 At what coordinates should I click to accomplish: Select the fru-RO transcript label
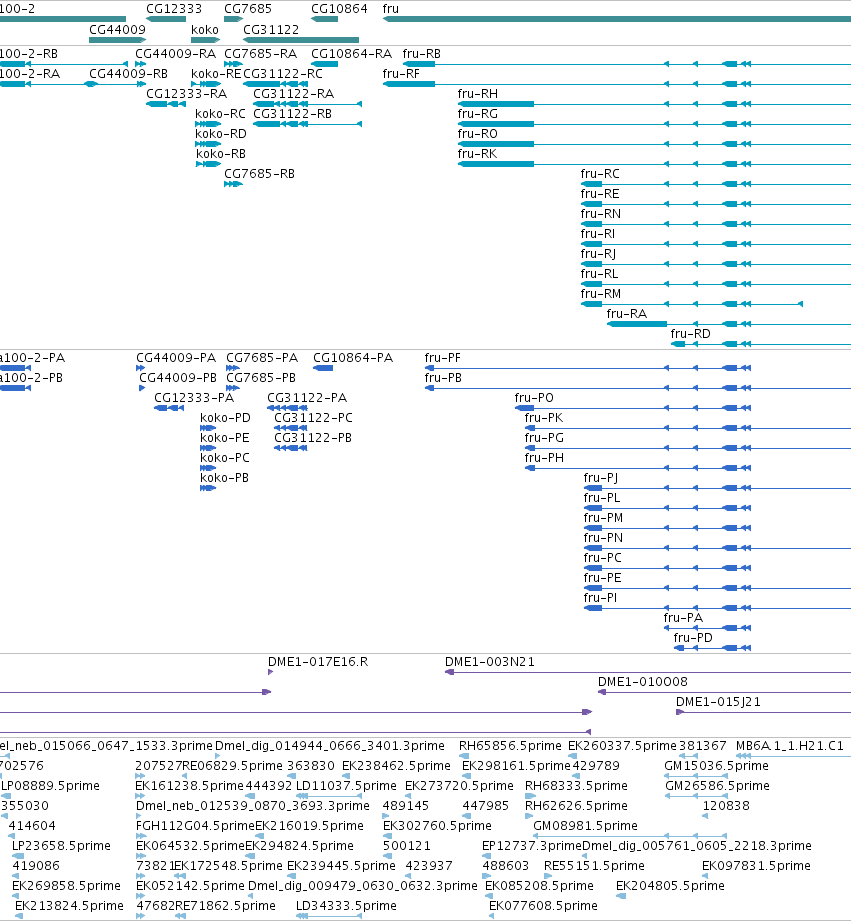tap(477, 134)
